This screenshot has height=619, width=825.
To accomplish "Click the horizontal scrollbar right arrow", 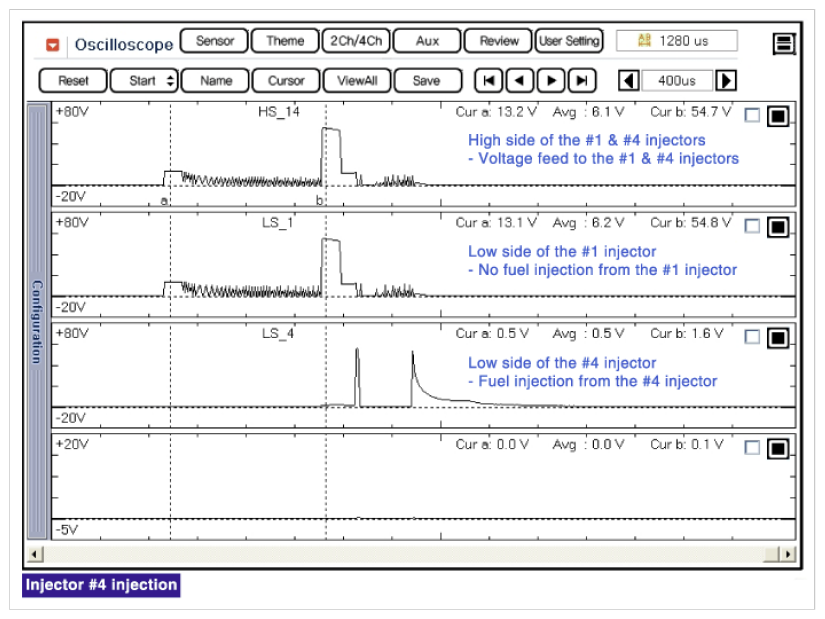I will (788, 554).
